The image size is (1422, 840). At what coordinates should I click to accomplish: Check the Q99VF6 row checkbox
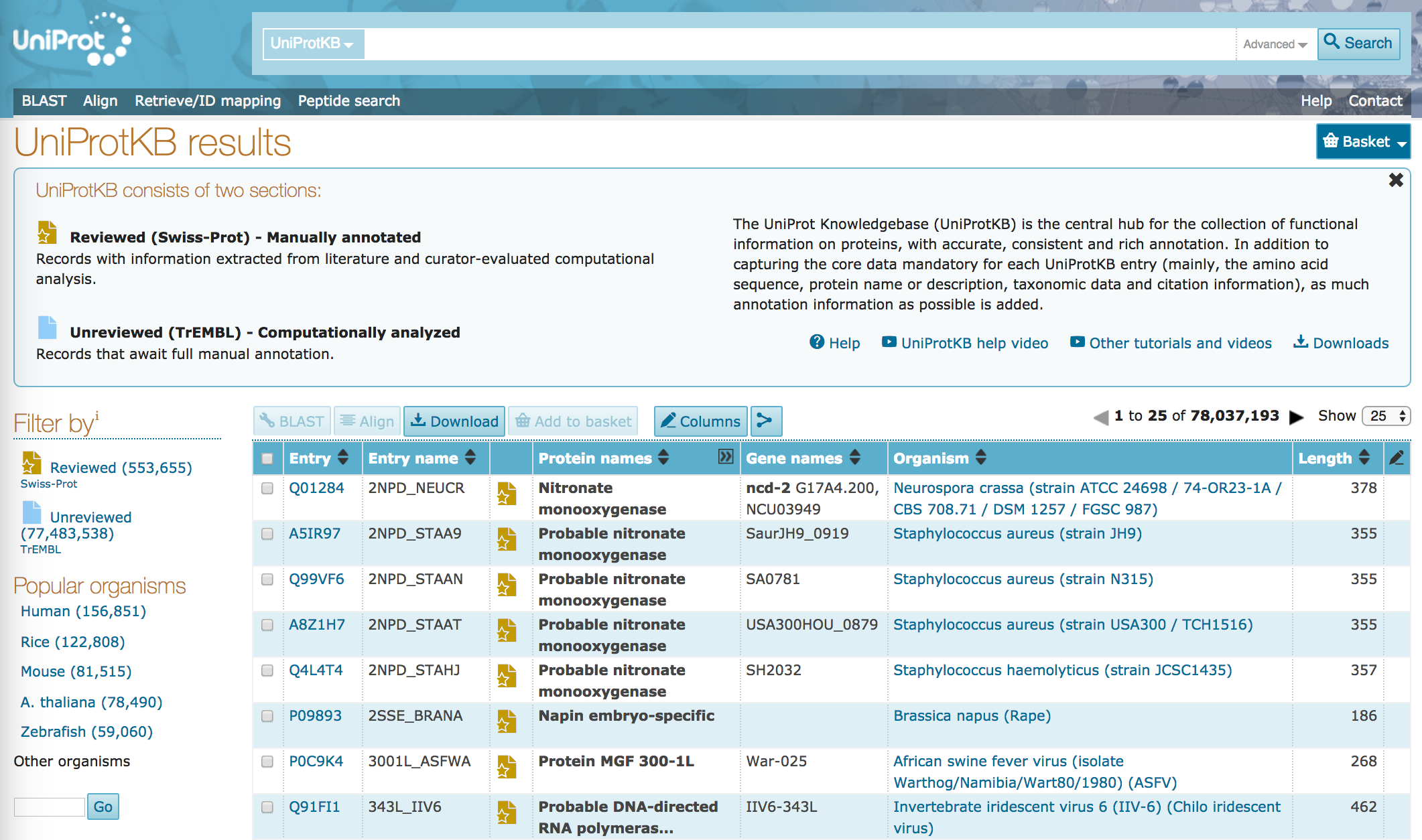[x=267, y=579]
